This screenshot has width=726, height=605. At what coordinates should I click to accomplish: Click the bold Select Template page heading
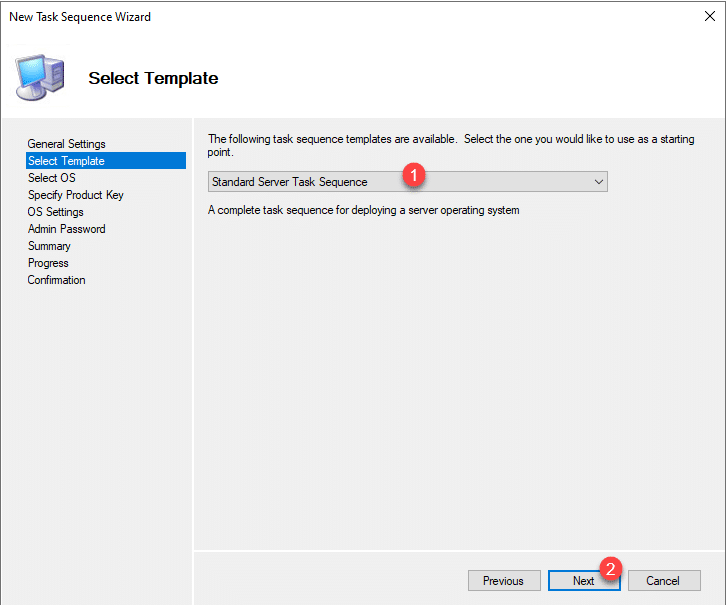(153, 78)
